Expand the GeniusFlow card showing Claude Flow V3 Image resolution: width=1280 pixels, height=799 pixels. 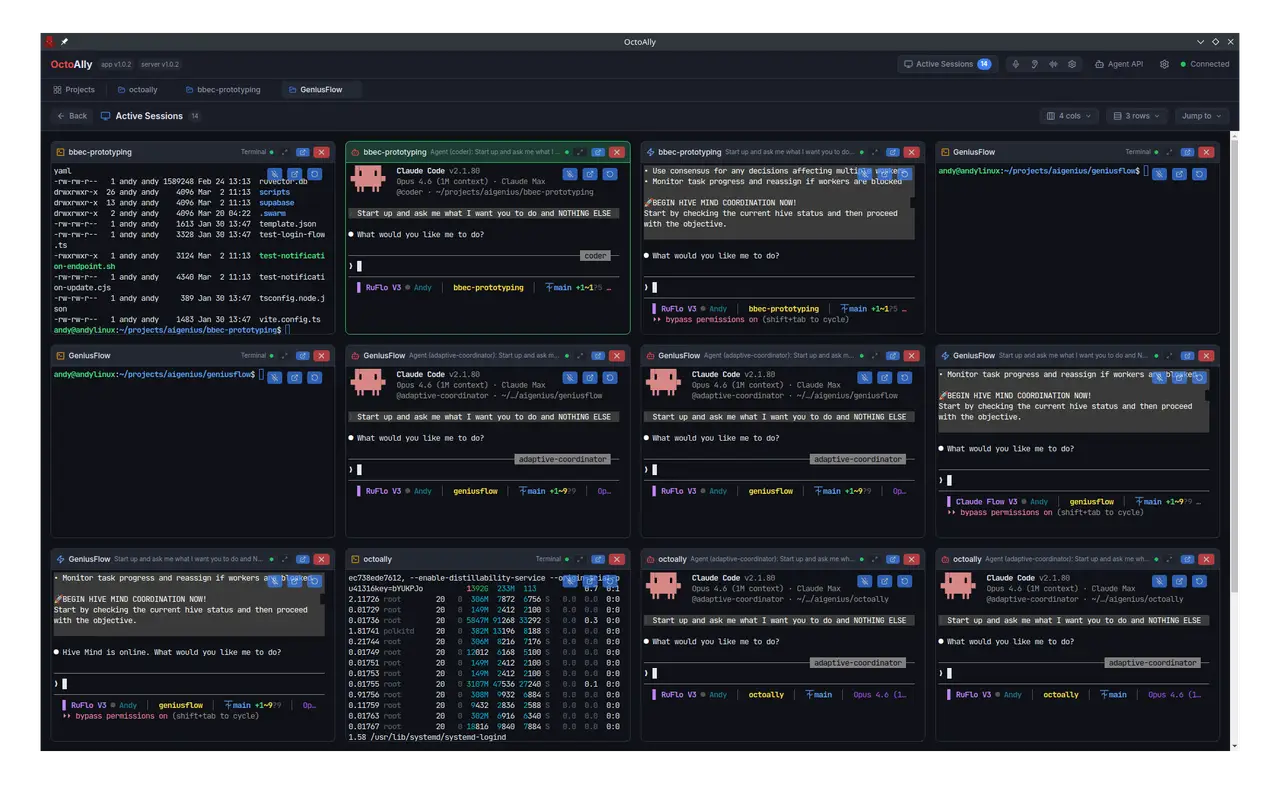coord(1169,355)
